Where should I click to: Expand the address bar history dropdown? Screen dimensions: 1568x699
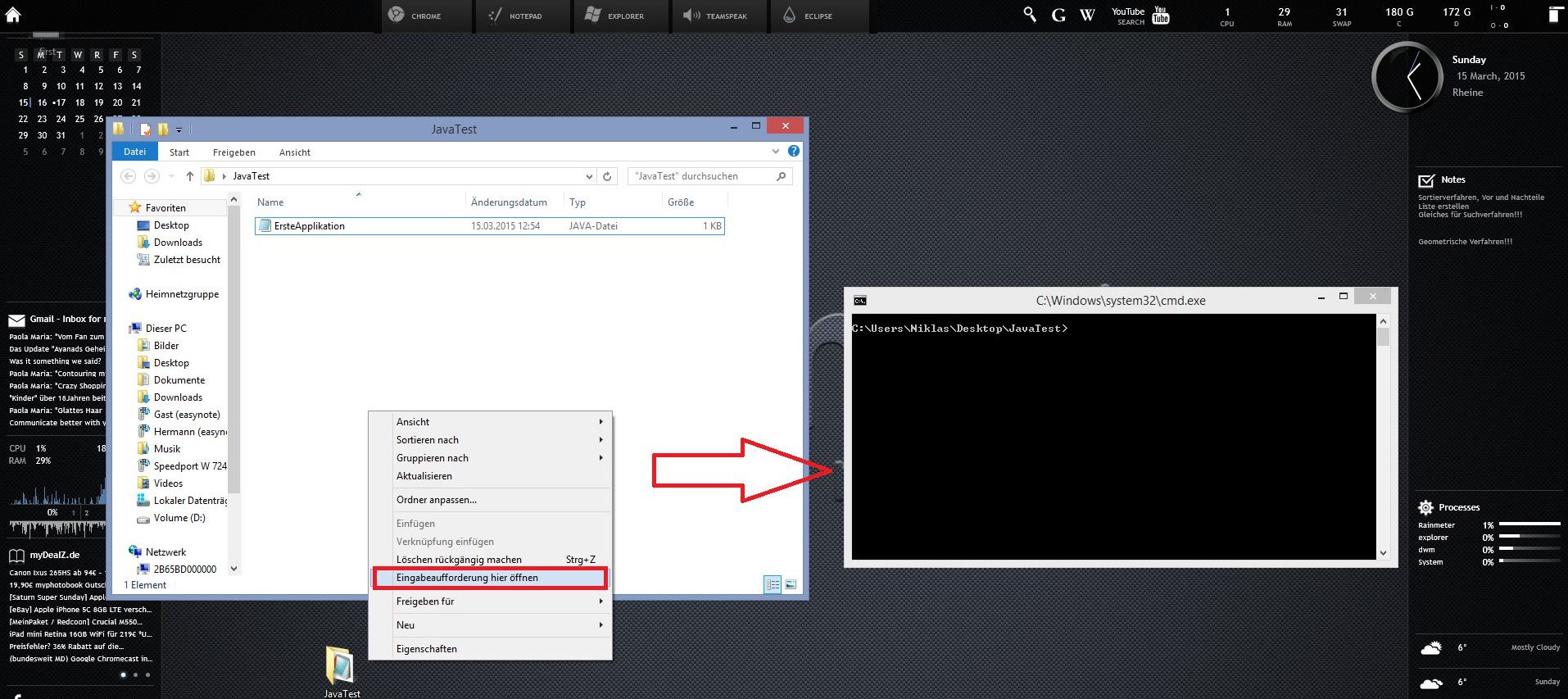coord(589,176)
